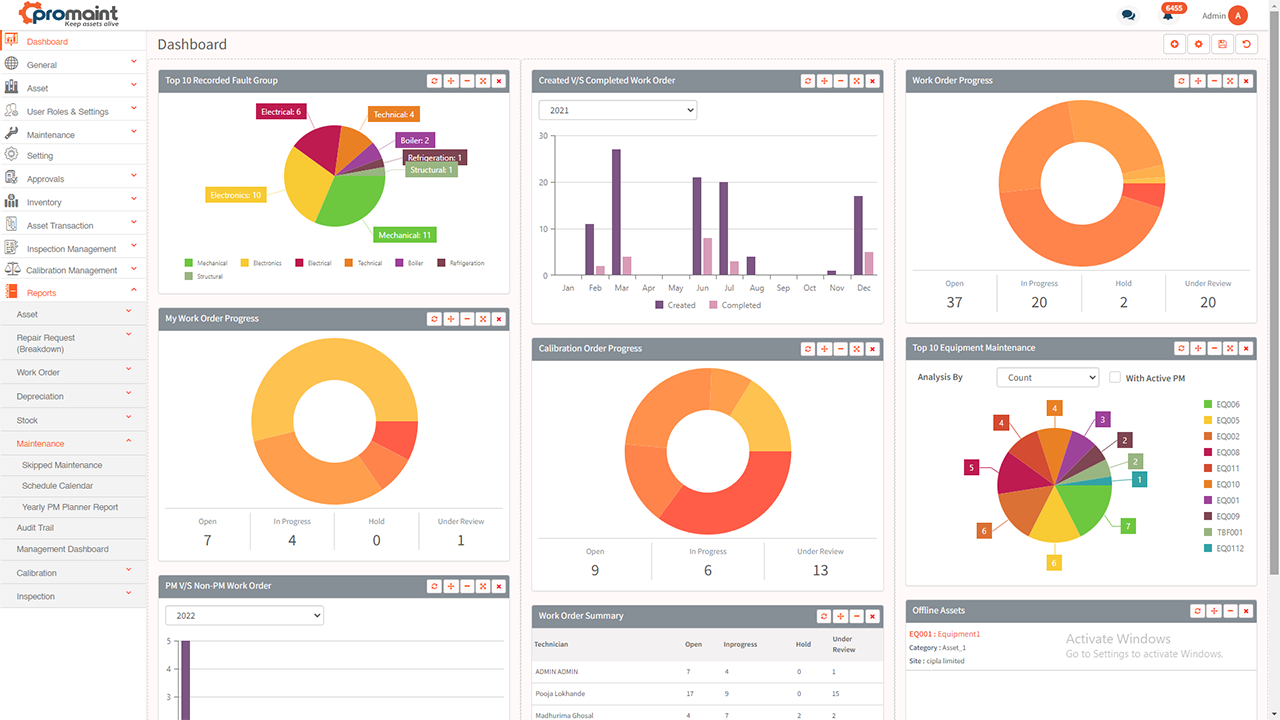Open the notifications bell
Image resolution: width=1280 pixels, height=720 pixels.
[1167, 15]
